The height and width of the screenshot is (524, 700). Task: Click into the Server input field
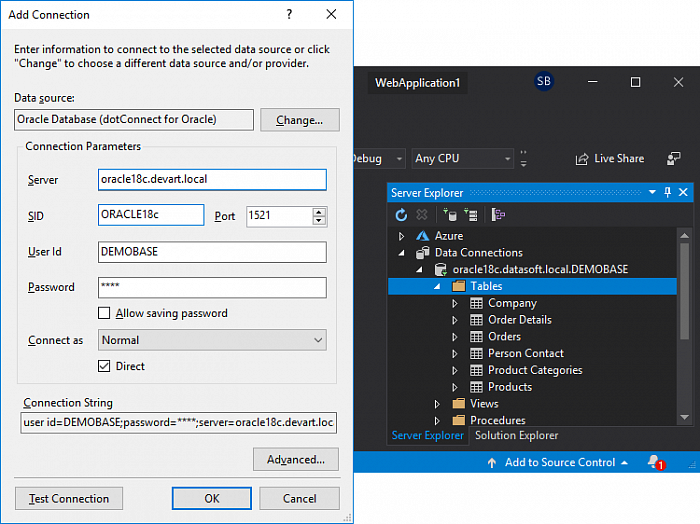[x=212, y=180]
